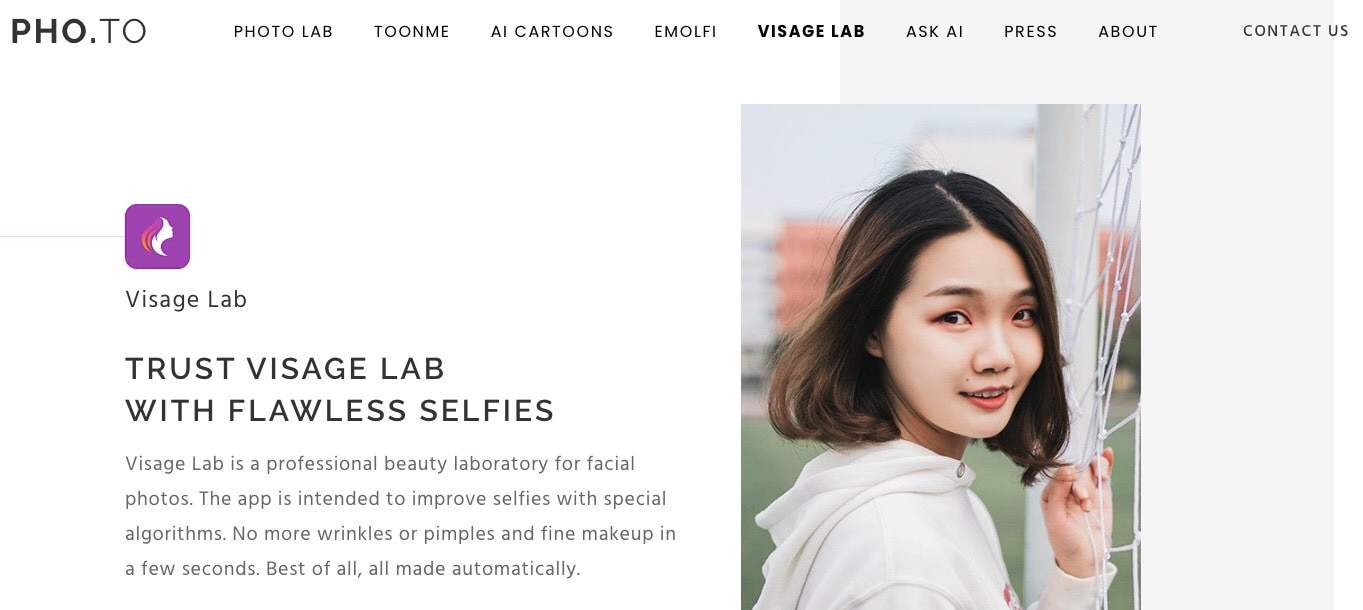1363x610 pixels.
Task: Click the "With Flawless Selfies" heading line
Action: tap(340, 410)
